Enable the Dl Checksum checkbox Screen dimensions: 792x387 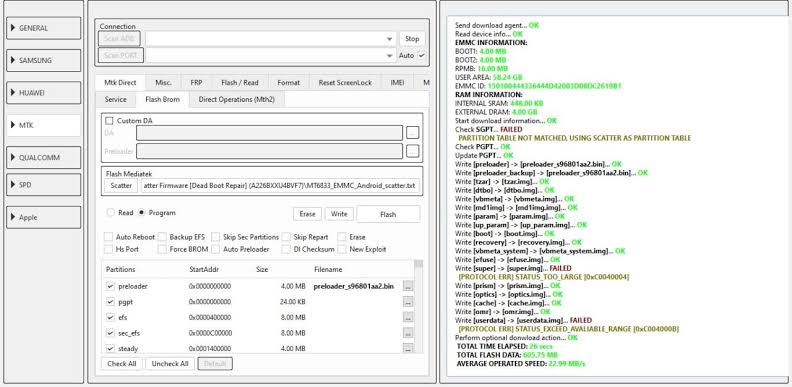[x=286, y=249]
